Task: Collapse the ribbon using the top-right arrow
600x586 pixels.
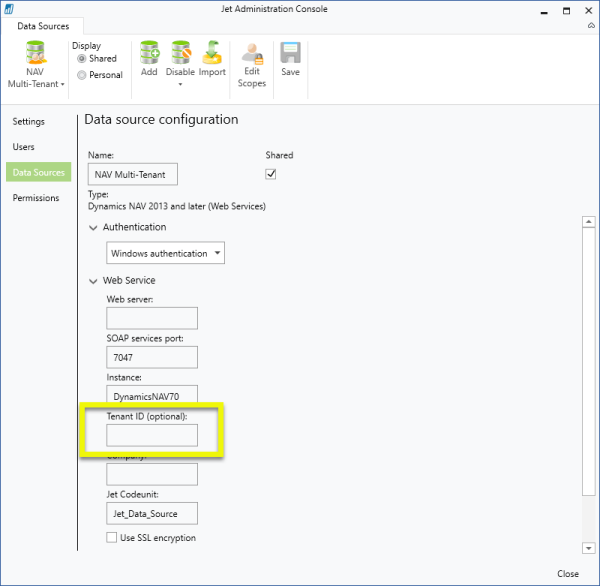Action: [590, 25]
